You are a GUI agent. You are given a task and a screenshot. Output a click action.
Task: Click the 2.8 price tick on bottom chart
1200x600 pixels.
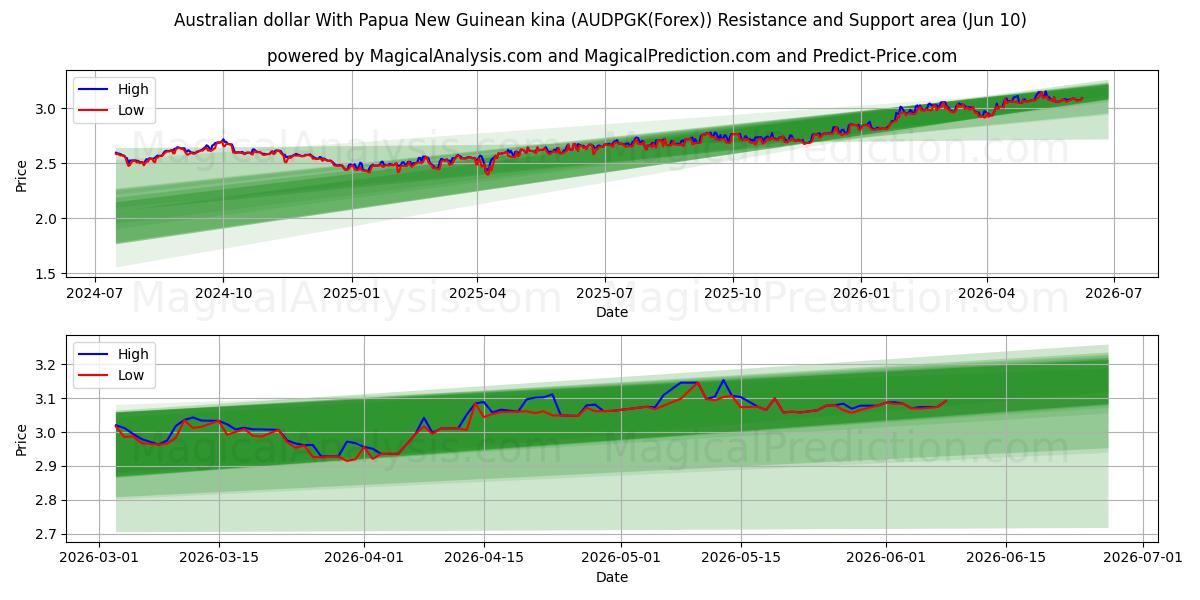point(48,500)
